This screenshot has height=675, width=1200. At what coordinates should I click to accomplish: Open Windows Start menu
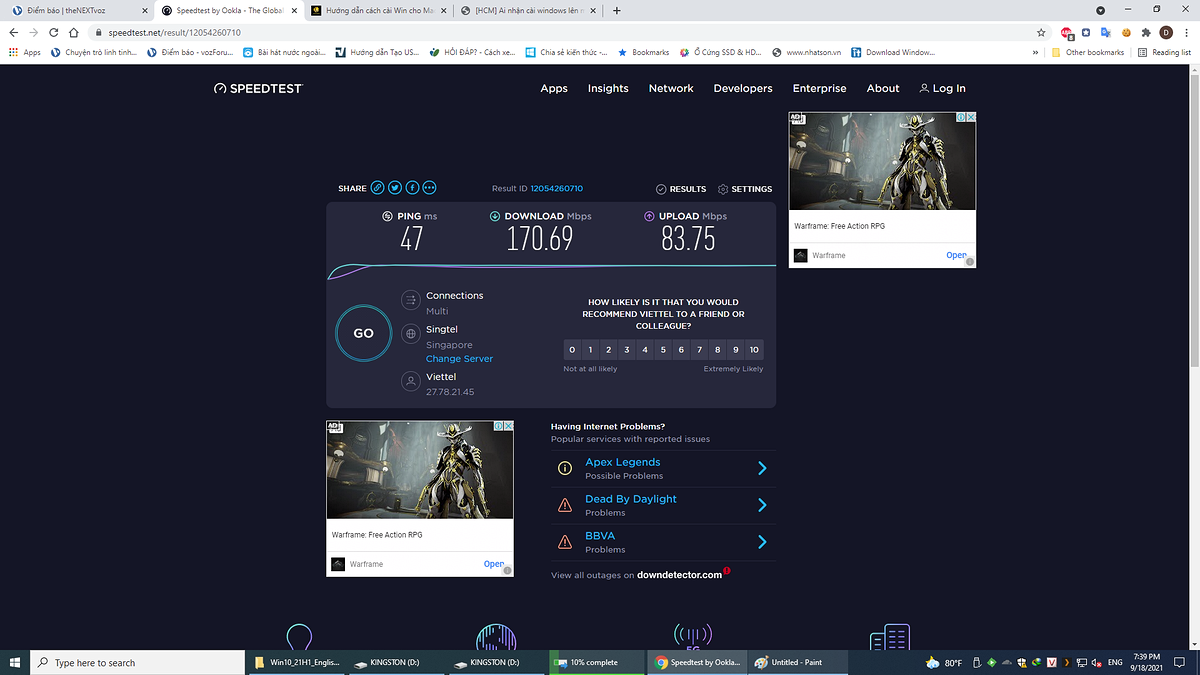tap(14, 662)
